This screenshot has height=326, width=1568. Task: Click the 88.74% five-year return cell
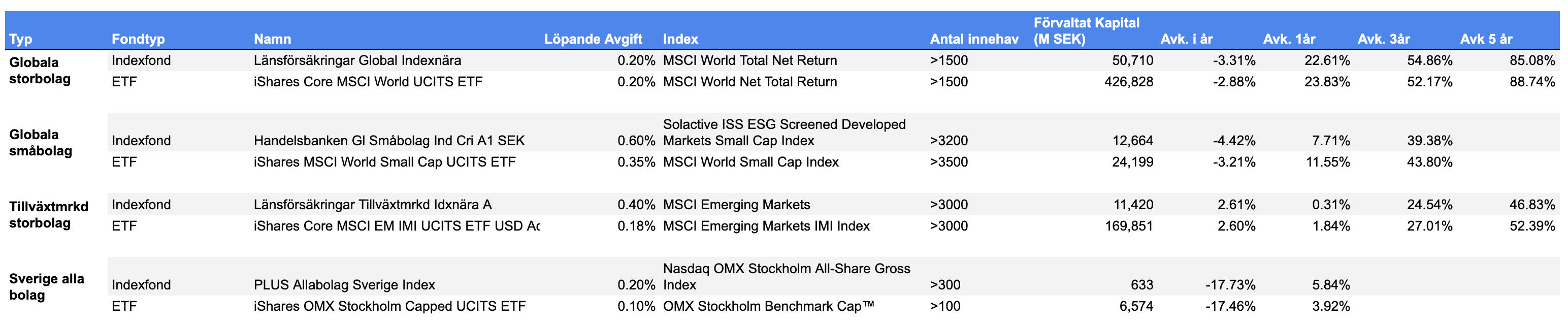(1531, 81)
